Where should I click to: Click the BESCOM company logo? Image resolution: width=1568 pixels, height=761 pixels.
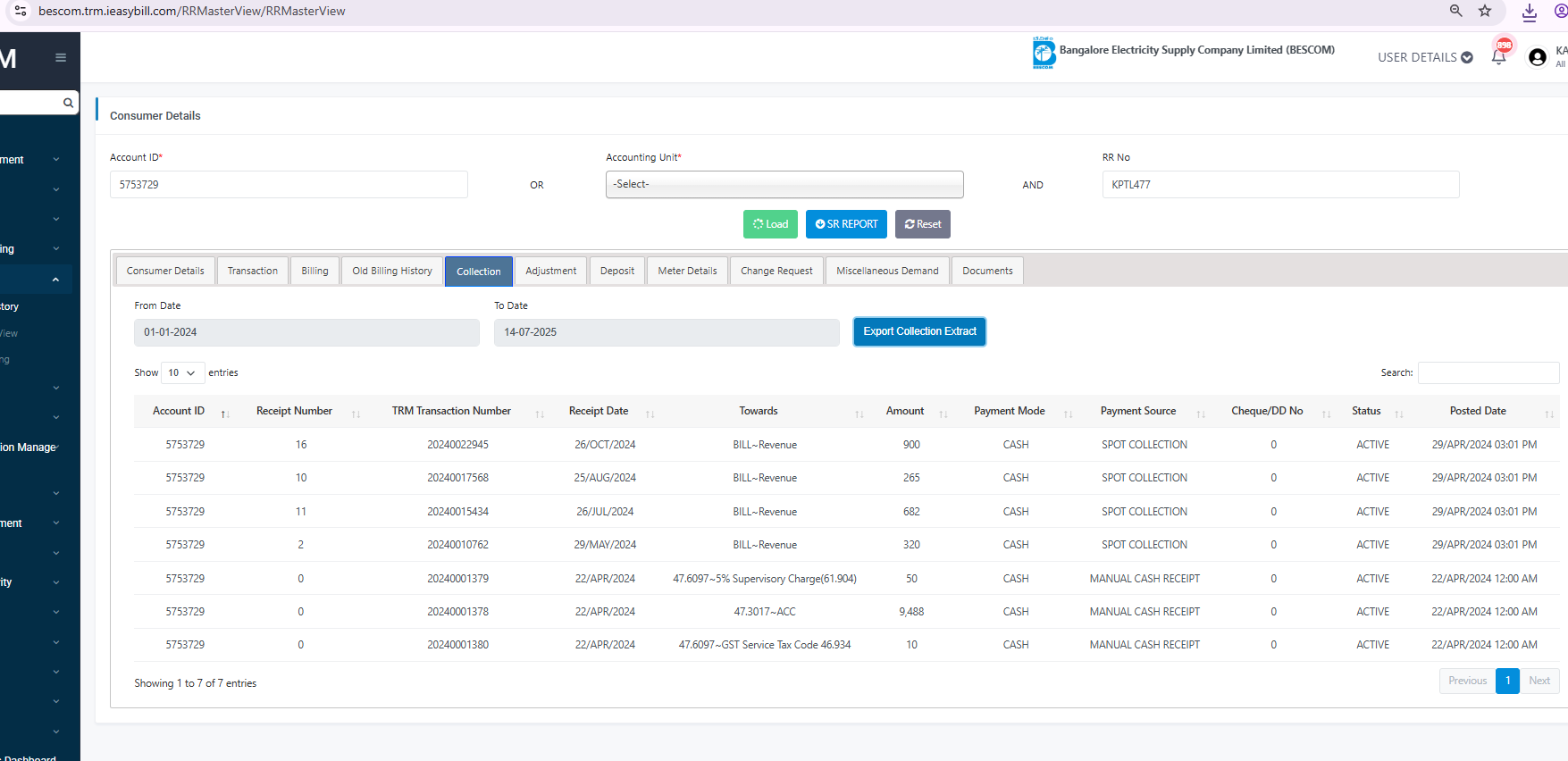click(x=1044, y=54)
